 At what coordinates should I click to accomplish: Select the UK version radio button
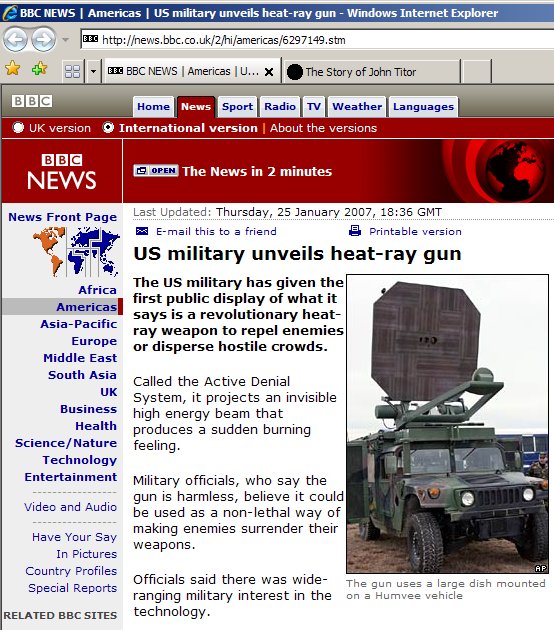(18, 128)
